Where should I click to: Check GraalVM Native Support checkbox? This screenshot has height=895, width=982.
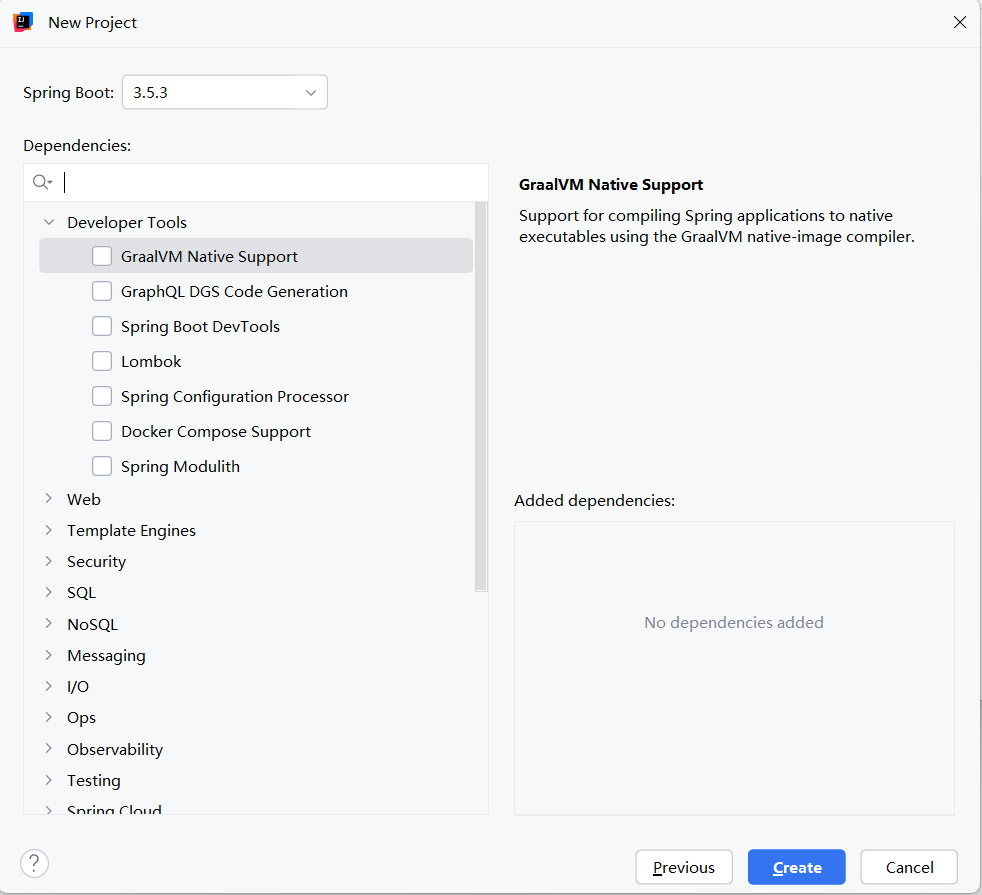tap(102, 256)
